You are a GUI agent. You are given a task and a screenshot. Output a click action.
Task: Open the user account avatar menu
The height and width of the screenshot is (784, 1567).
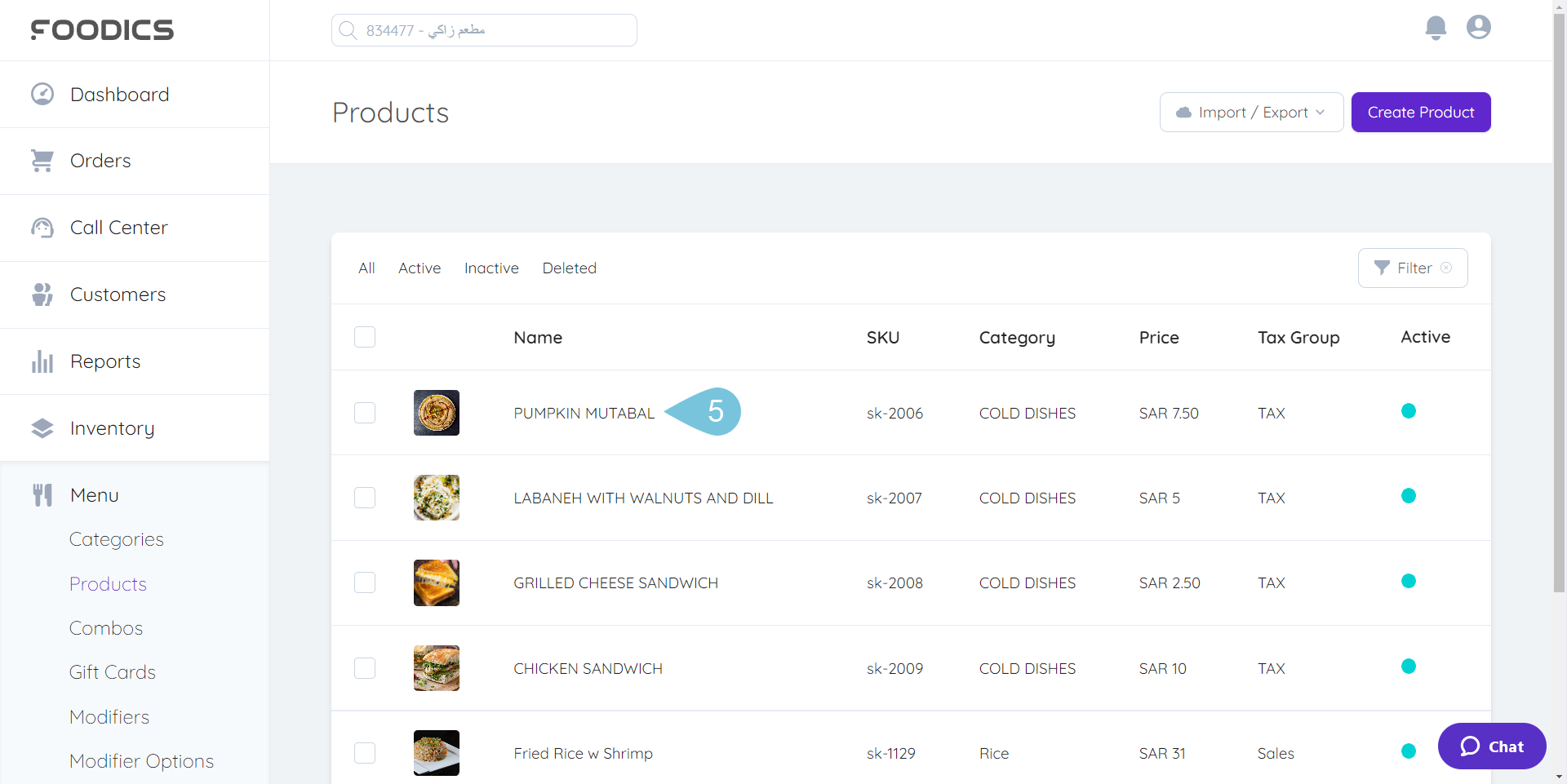pyautogui.click(x=1479, y=27)
